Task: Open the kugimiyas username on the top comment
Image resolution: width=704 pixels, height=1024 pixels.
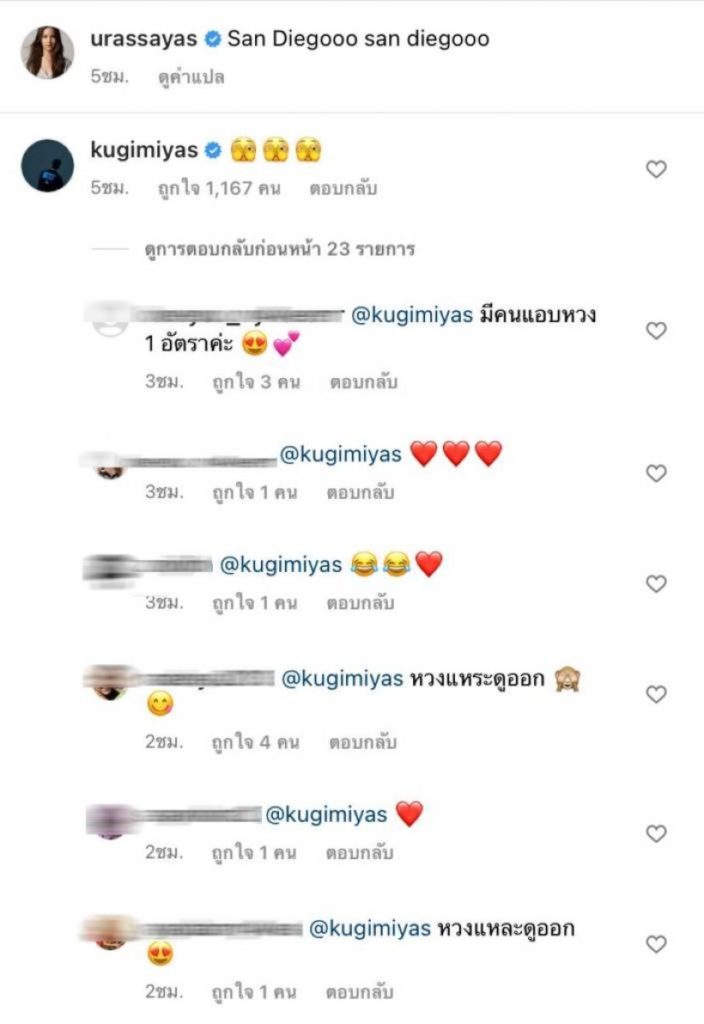Action: click(x=144, y=150)
